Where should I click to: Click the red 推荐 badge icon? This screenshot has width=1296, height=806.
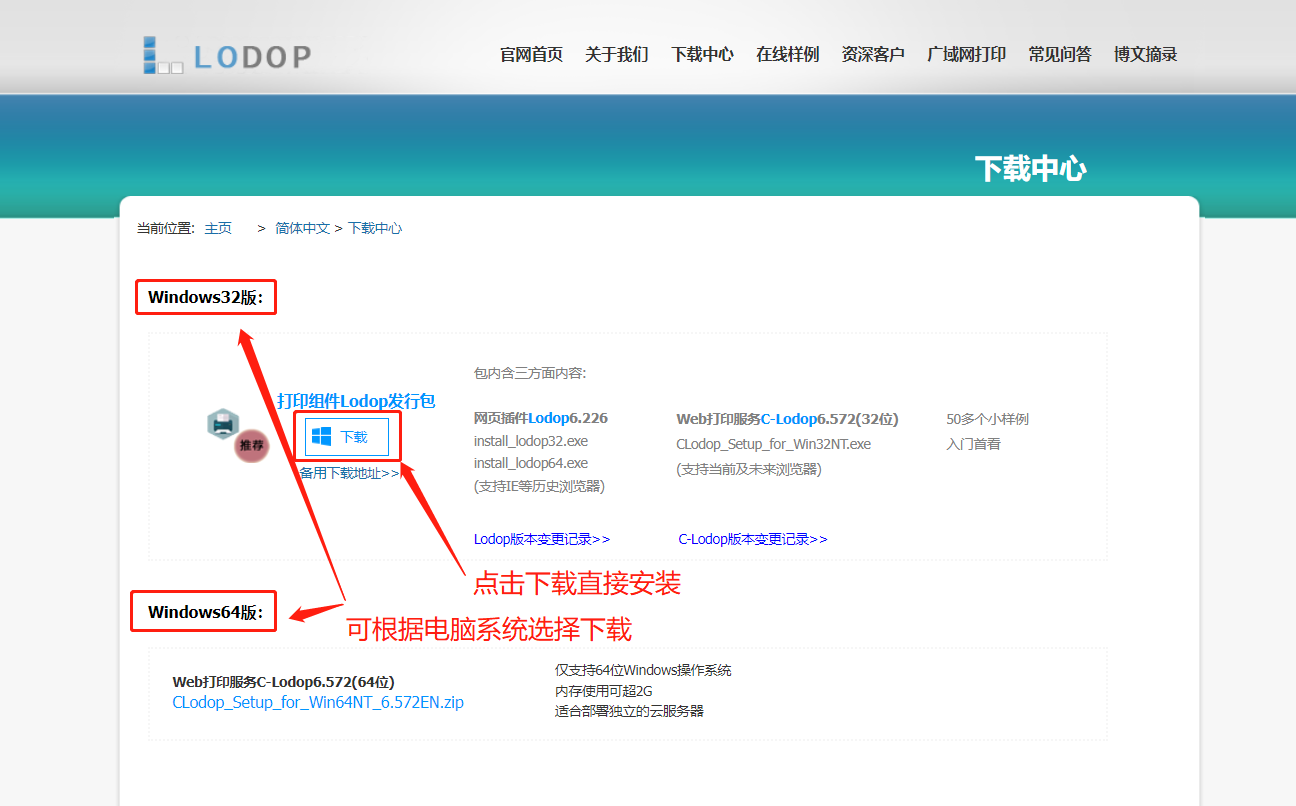pos(252,446)
